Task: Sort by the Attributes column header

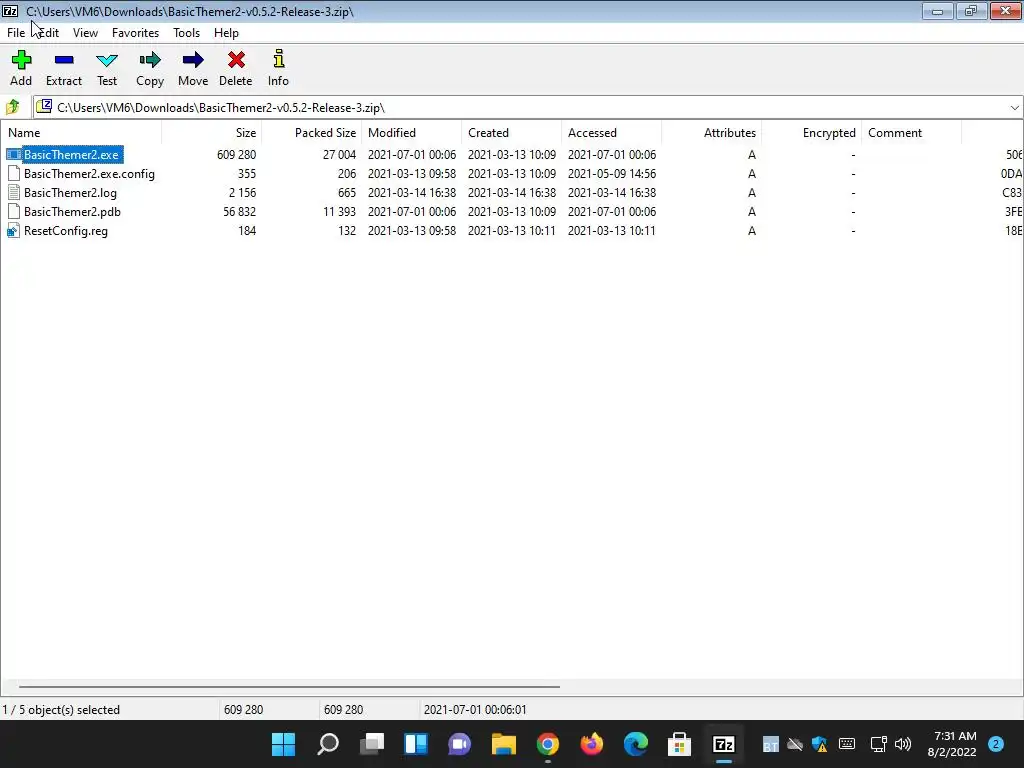Action: 711,133
